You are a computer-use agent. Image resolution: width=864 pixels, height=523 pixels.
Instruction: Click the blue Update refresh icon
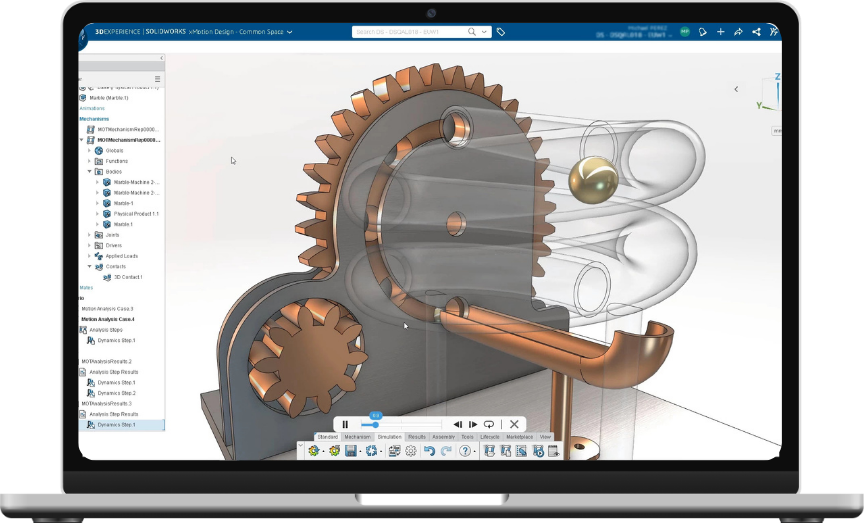click(371, 450)
